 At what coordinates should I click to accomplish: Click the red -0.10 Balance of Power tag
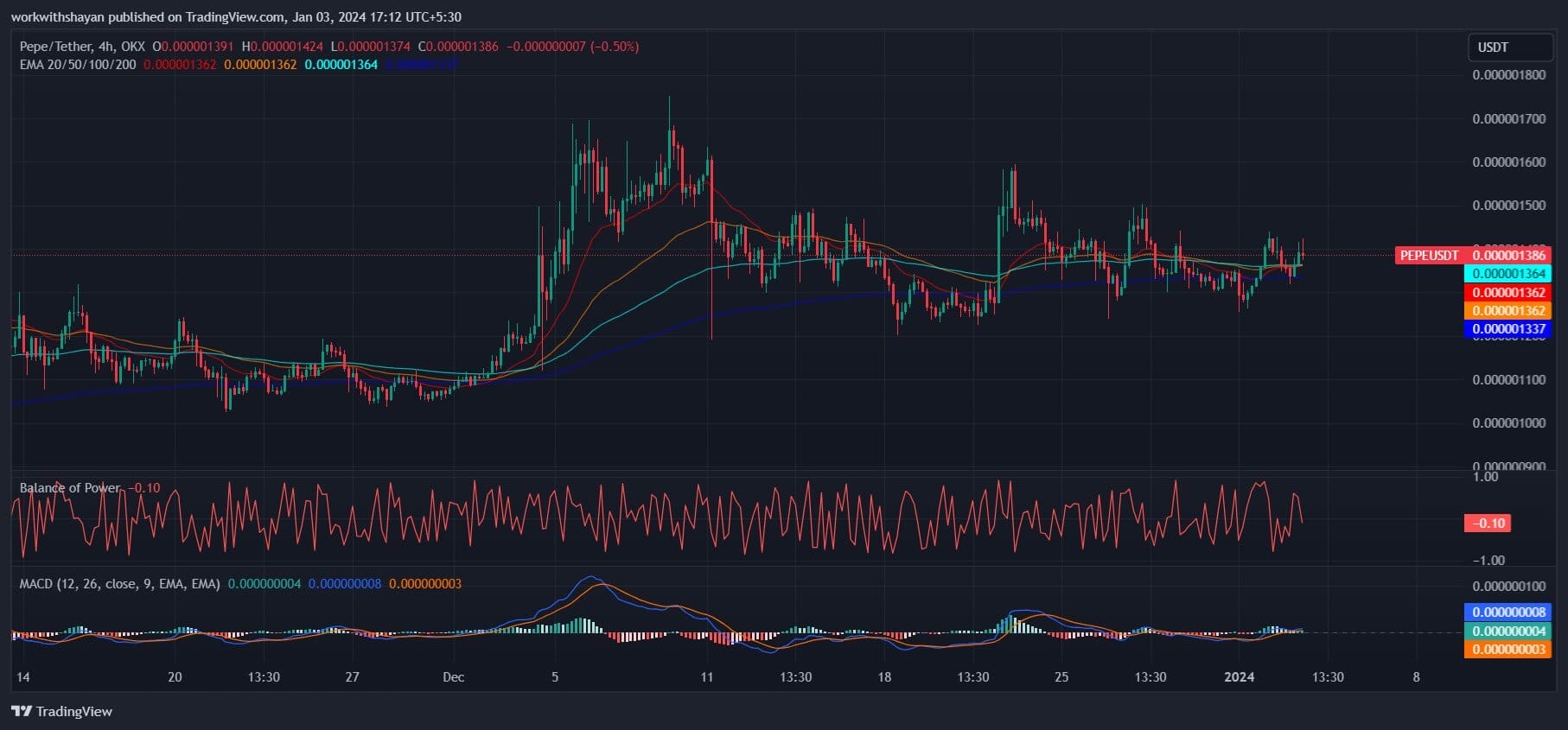pyautogui.click(x=1487, y=523)
